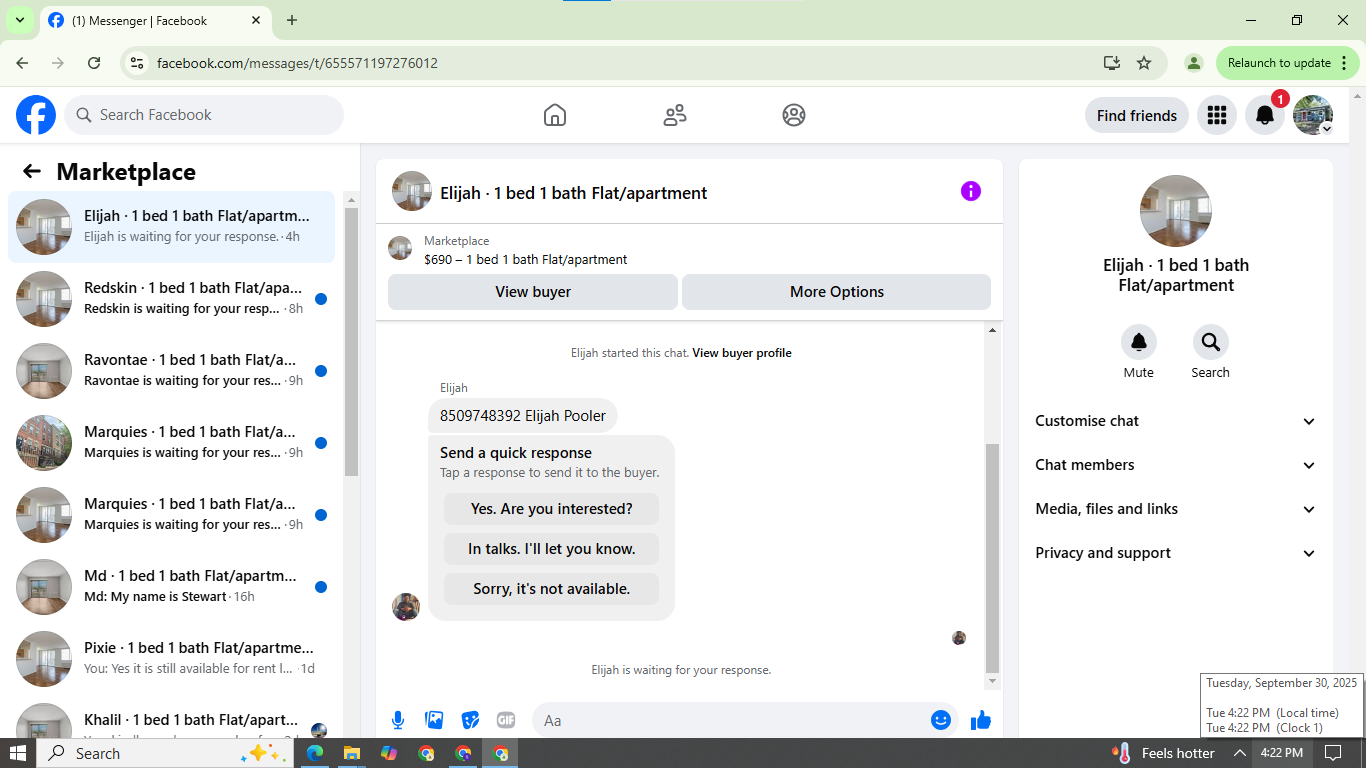The width and height of the screenshot is (1366, 768).
Task: Click the Find friends button
Action: (x=1137, y=115)
